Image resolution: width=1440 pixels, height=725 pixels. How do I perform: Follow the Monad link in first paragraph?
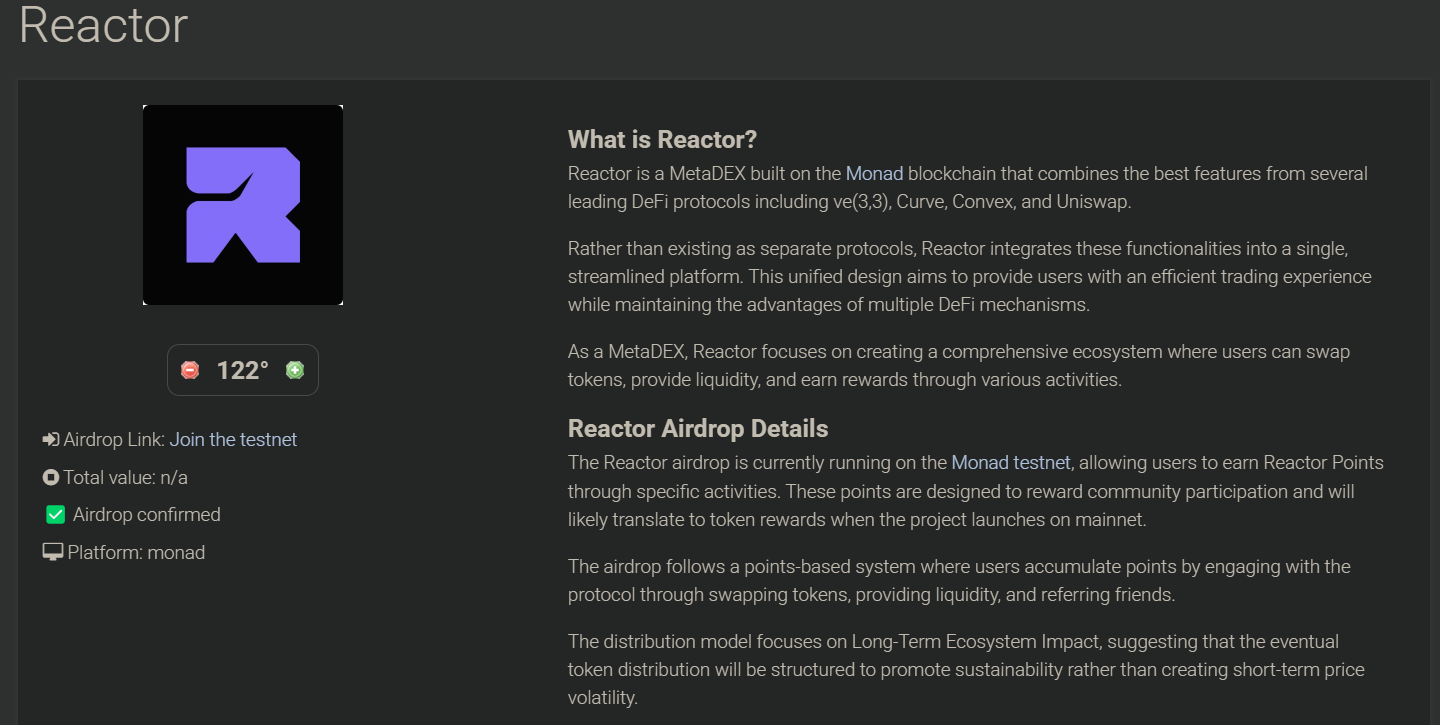(x=874, y=173)
